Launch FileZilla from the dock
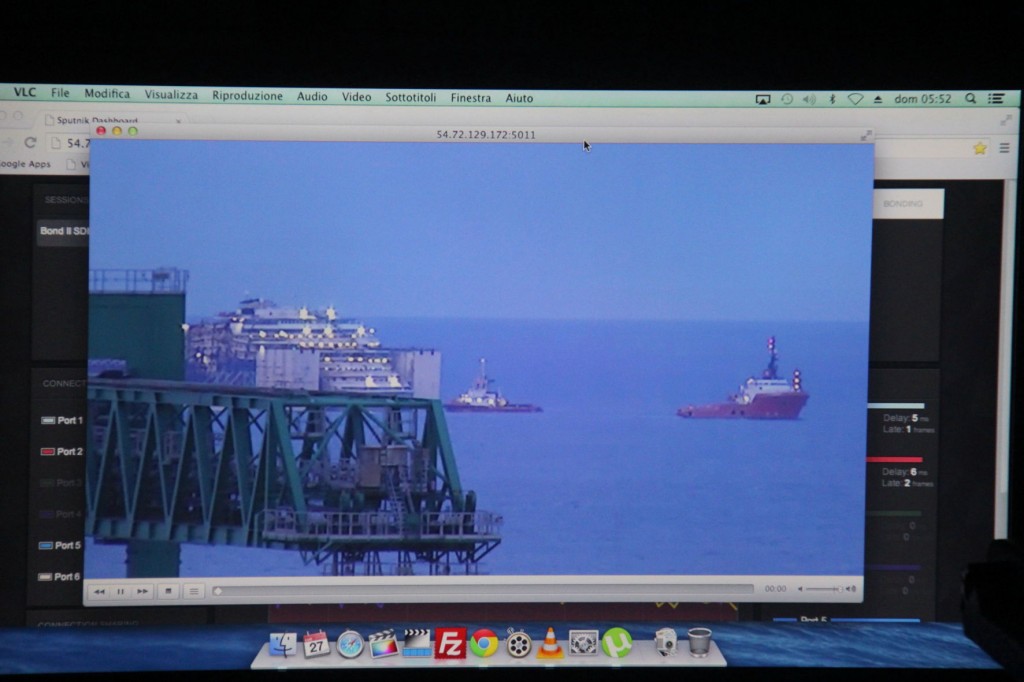 [x=450, y=643]
